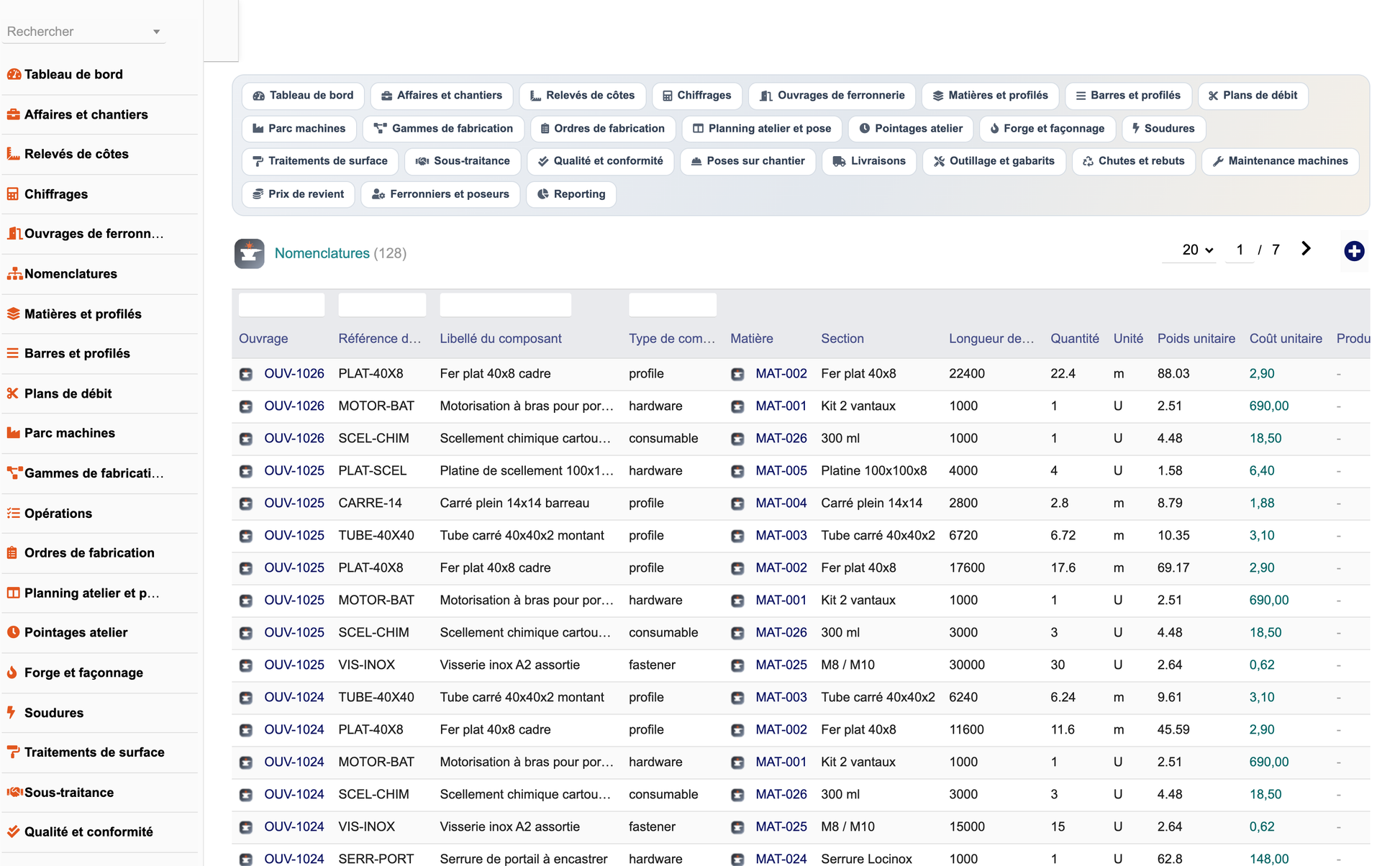Sort by Section column header
Screen dimensions: 1400x866
(x=842, y=339)
